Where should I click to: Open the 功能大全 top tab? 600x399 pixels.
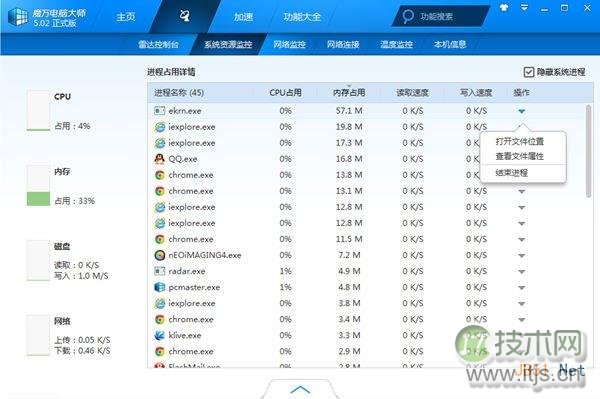(x=302, y=17)
